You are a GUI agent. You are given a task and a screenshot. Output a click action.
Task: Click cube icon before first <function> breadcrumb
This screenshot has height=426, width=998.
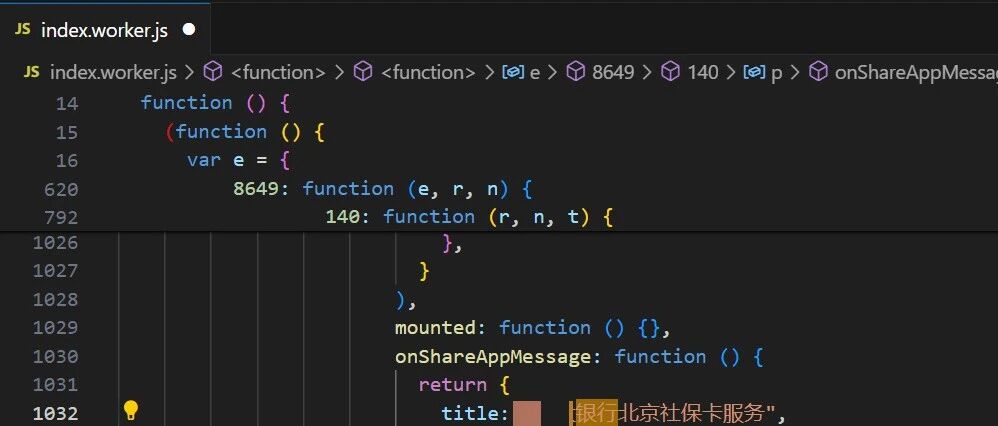pyautogui.click(x=213, y=72)
